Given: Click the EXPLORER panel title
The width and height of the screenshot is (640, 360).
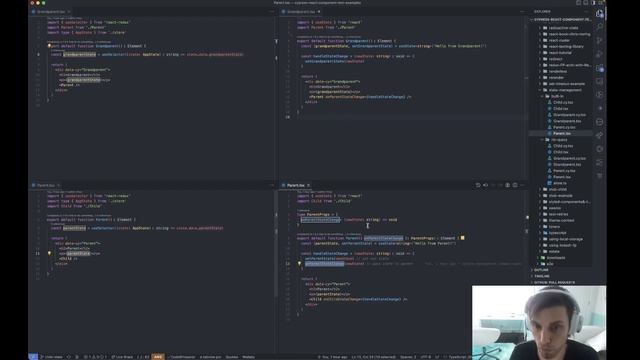Looking at the screenshot, I should 542,12.
